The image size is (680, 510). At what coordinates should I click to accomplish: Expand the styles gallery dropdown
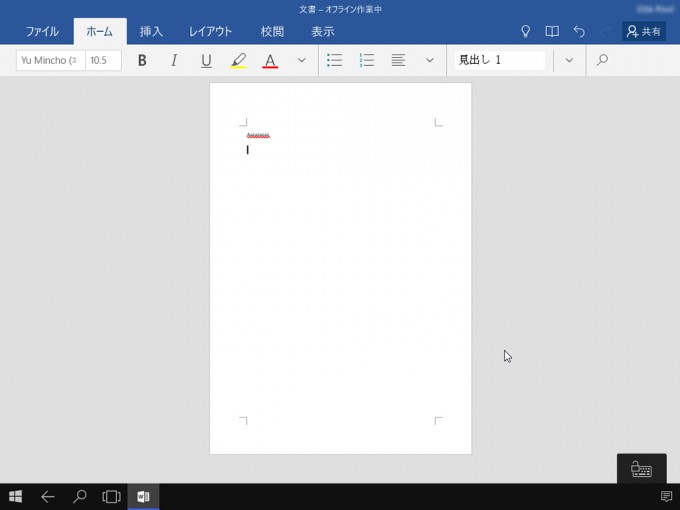tap(569, 60)
